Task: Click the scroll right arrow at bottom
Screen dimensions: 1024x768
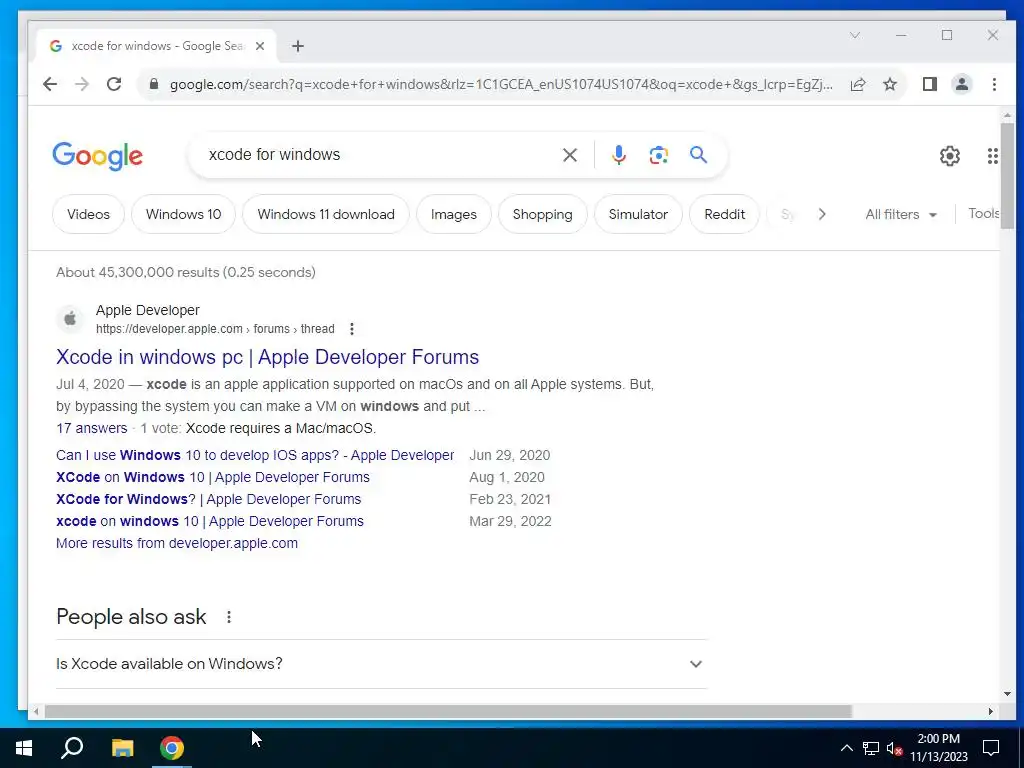Action: (991, 711)
